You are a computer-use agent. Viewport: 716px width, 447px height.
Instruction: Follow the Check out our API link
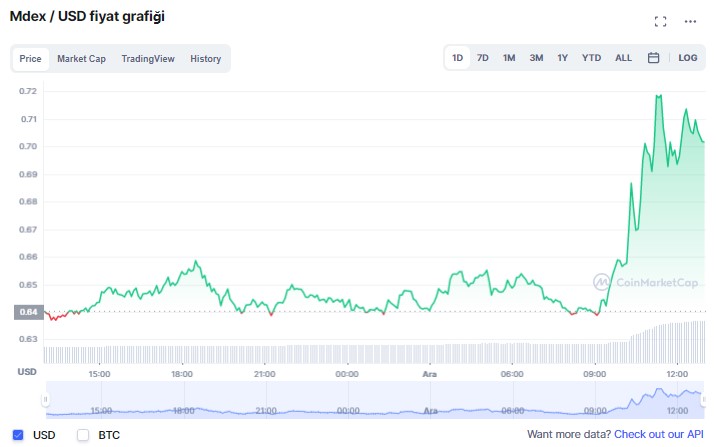pyautogui.click(x=658, y=434)
